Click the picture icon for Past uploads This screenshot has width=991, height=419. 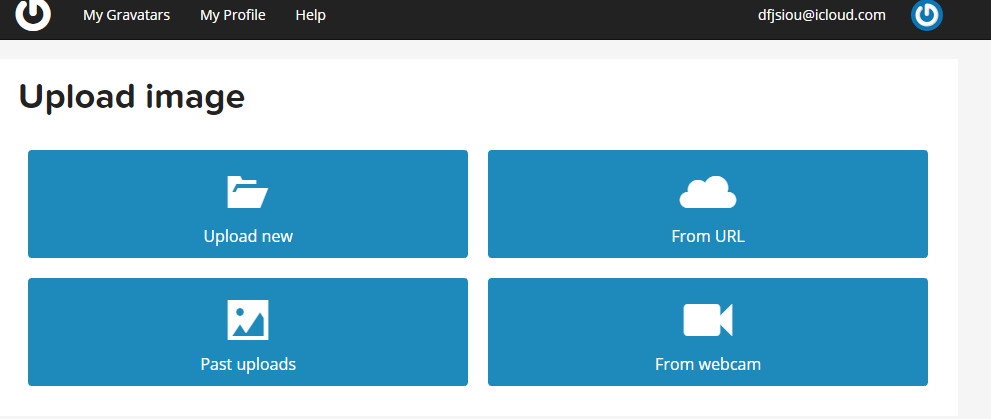[248, 320]
